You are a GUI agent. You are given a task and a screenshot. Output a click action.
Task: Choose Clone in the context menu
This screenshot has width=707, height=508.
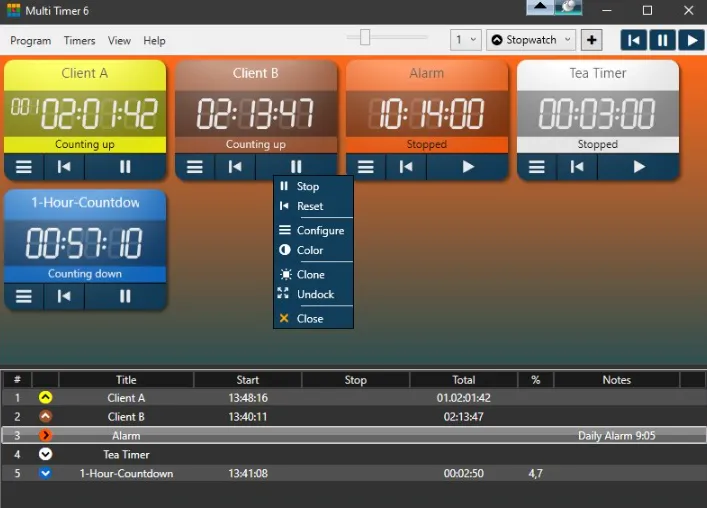click(313, 275)
